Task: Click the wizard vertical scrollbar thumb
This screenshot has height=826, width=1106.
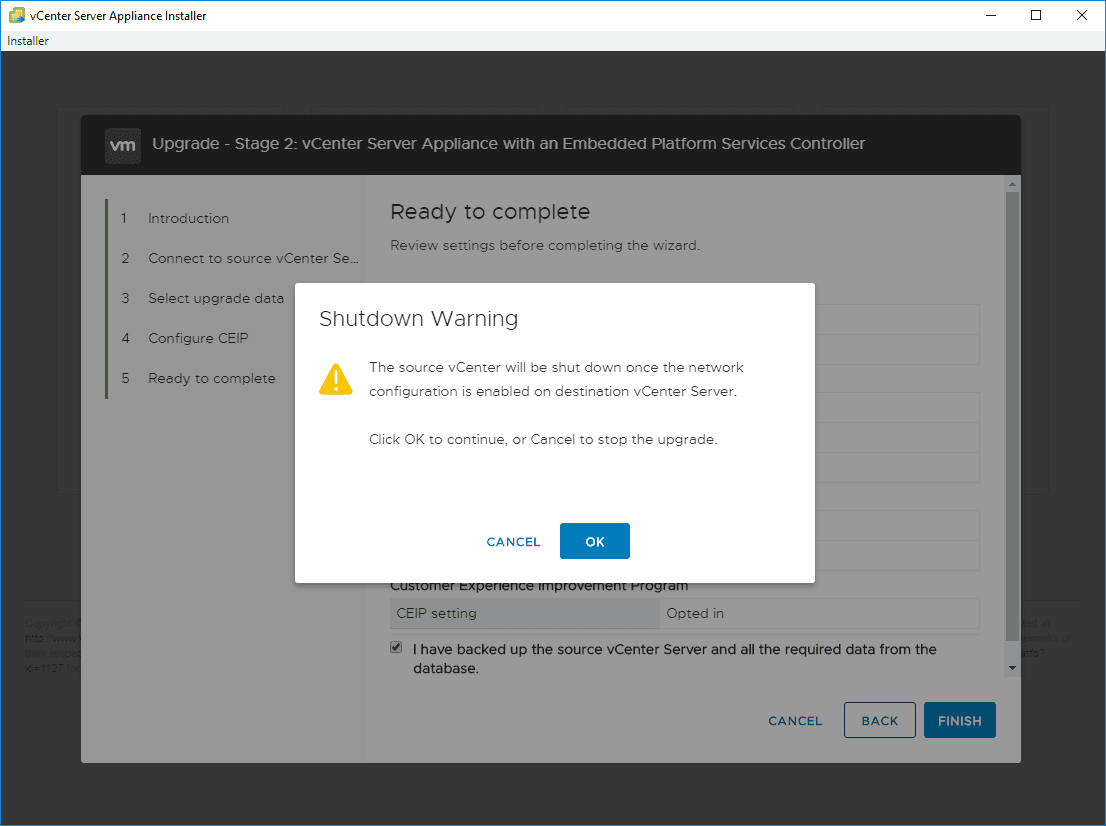Action: (1012, 416)
